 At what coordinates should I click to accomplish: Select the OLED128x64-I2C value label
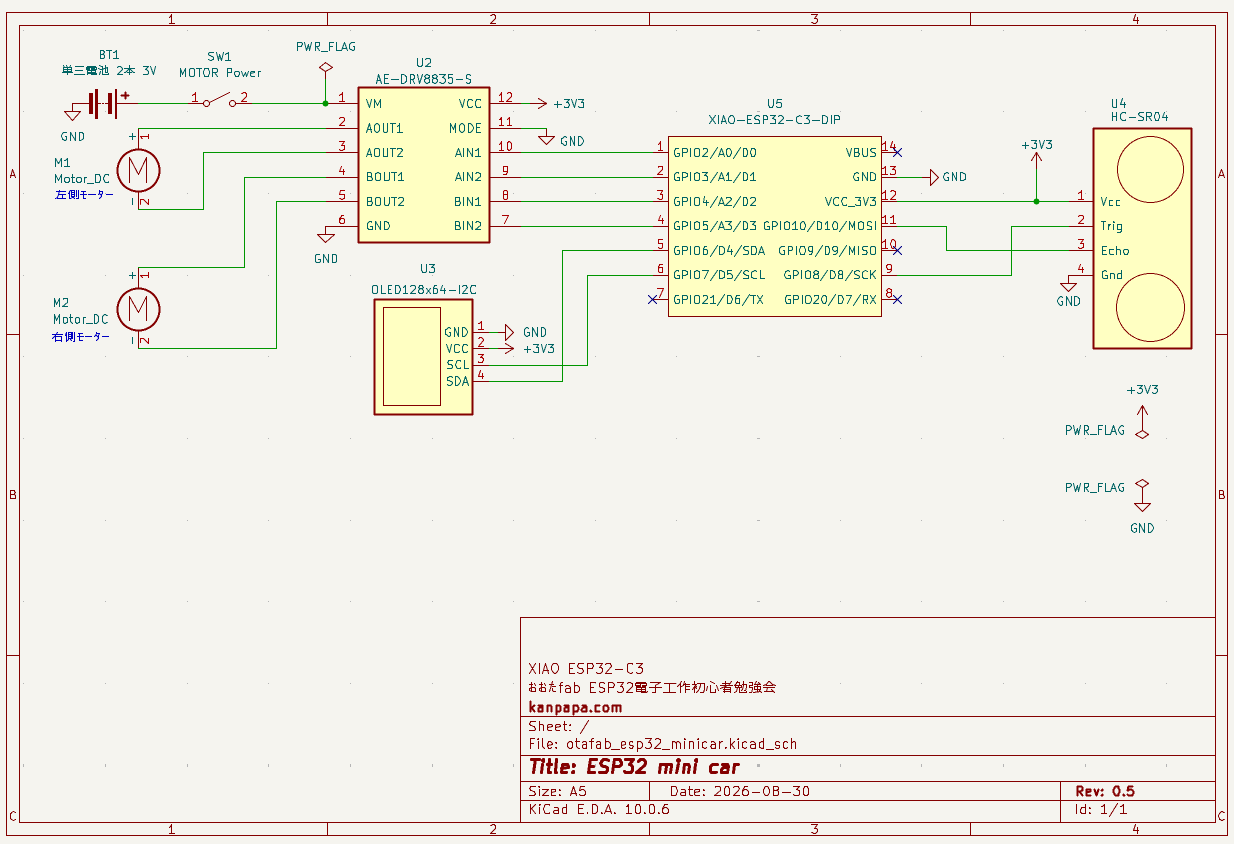tap(424, 289)
